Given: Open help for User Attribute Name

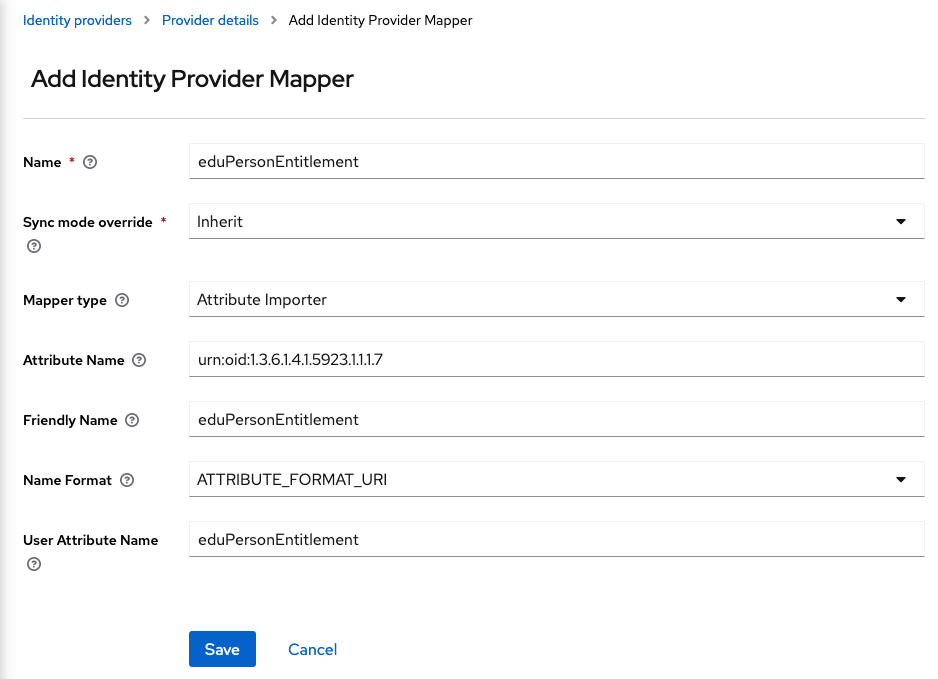Looking at the screenshot, I should pos(33,564).
